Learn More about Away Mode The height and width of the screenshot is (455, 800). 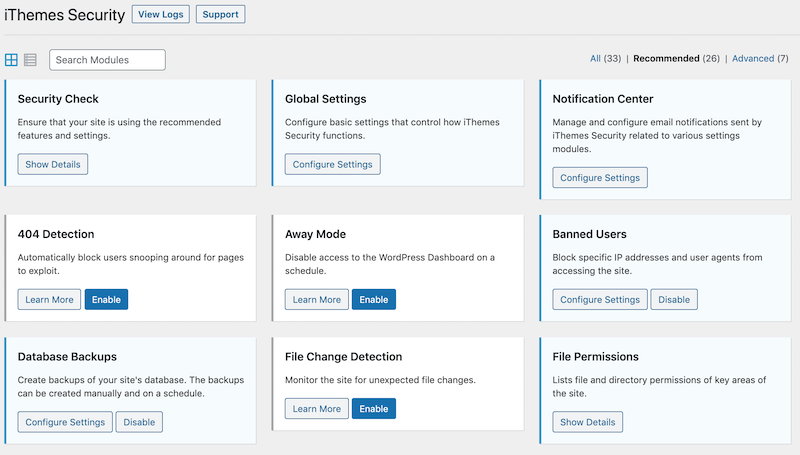(x=317, y=299)
